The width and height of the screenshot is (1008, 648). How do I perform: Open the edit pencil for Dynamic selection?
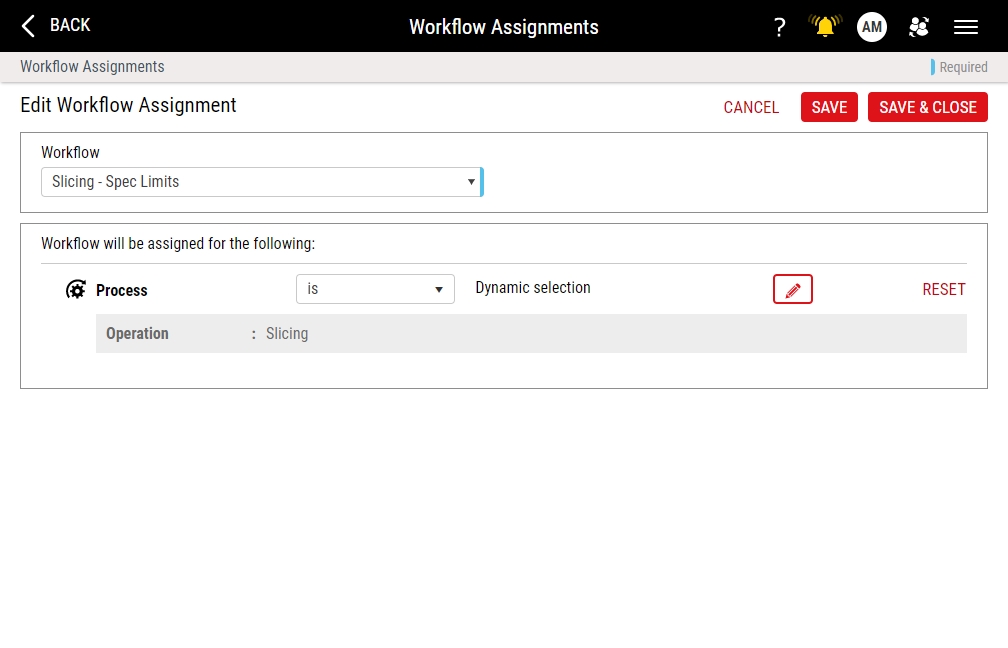pyautogui.click(x=792, y=289)
